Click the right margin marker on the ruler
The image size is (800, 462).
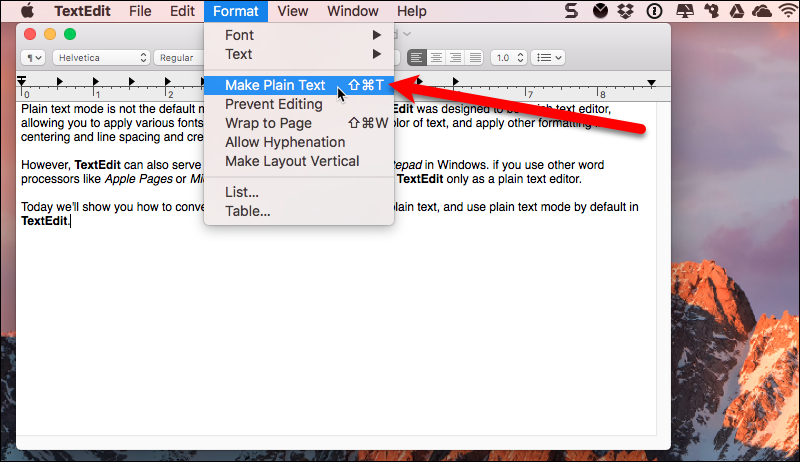pyautogui.click(x=652, y=82)
